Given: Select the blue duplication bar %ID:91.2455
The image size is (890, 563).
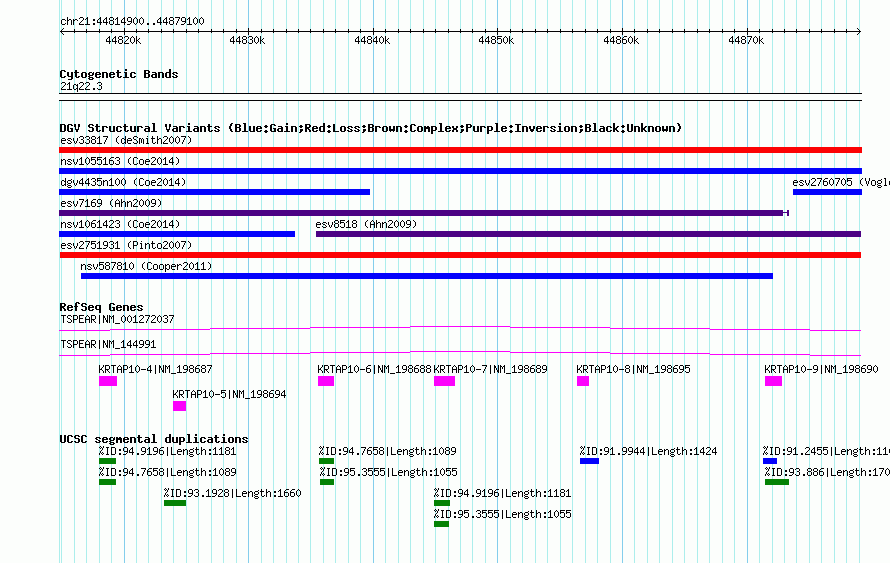Looking at the screenshot, I should pyautogui.click(x=770, y=461).
